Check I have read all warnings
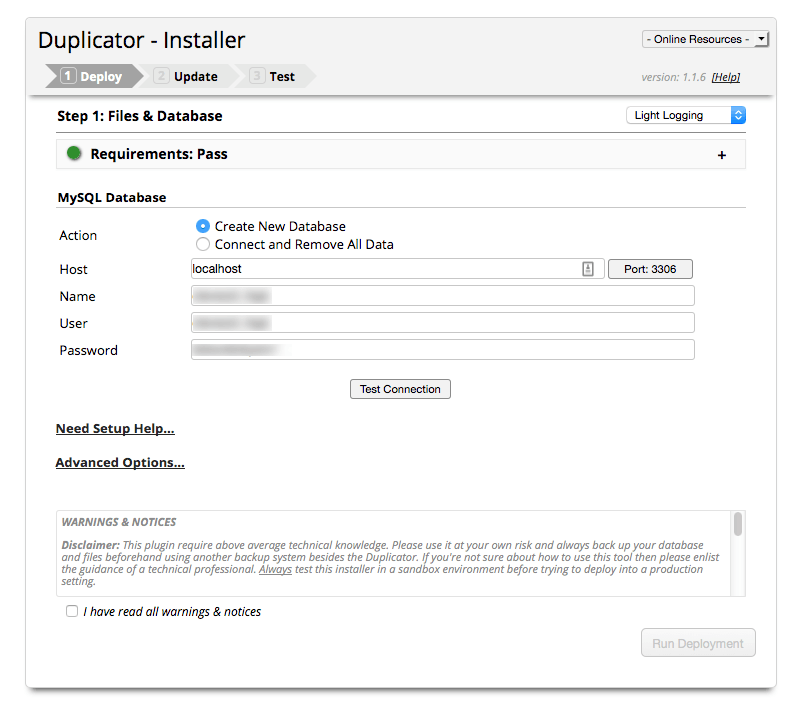The height and width of the screenshot is (710, 800). pos(72,611)
